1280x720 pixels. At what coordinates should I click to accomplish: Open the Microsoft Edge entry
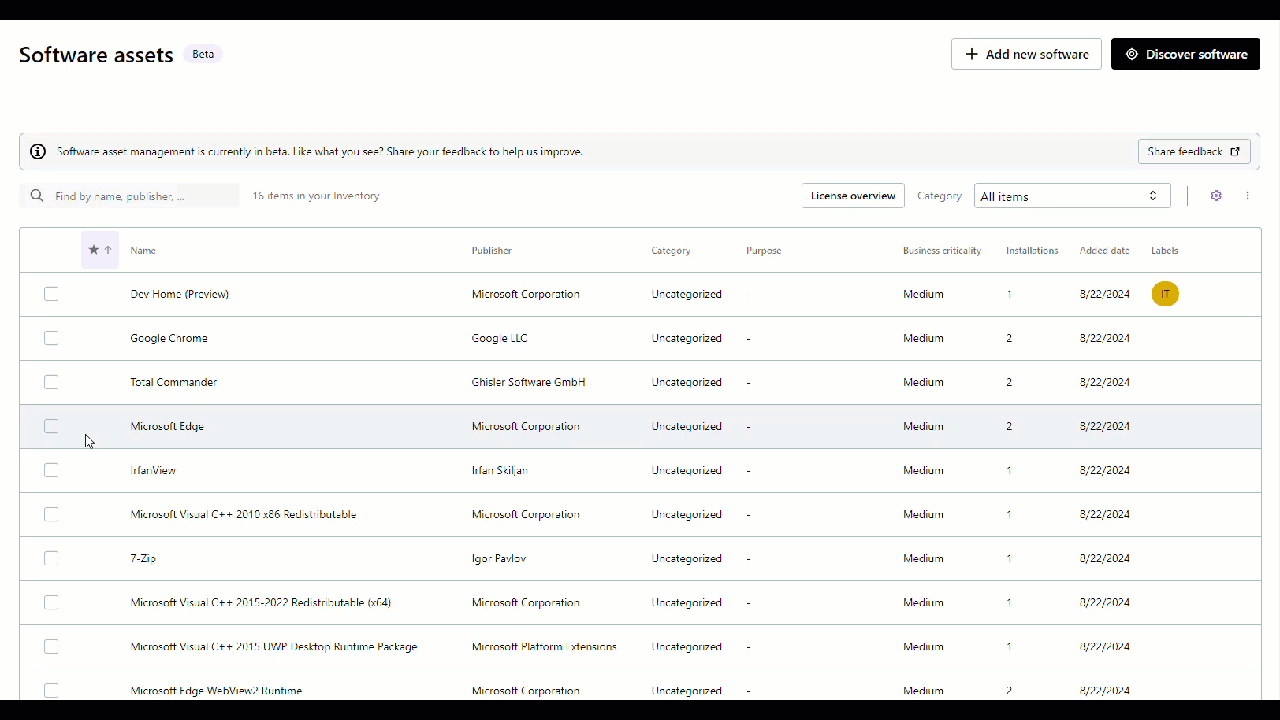(x=167, y=426)
